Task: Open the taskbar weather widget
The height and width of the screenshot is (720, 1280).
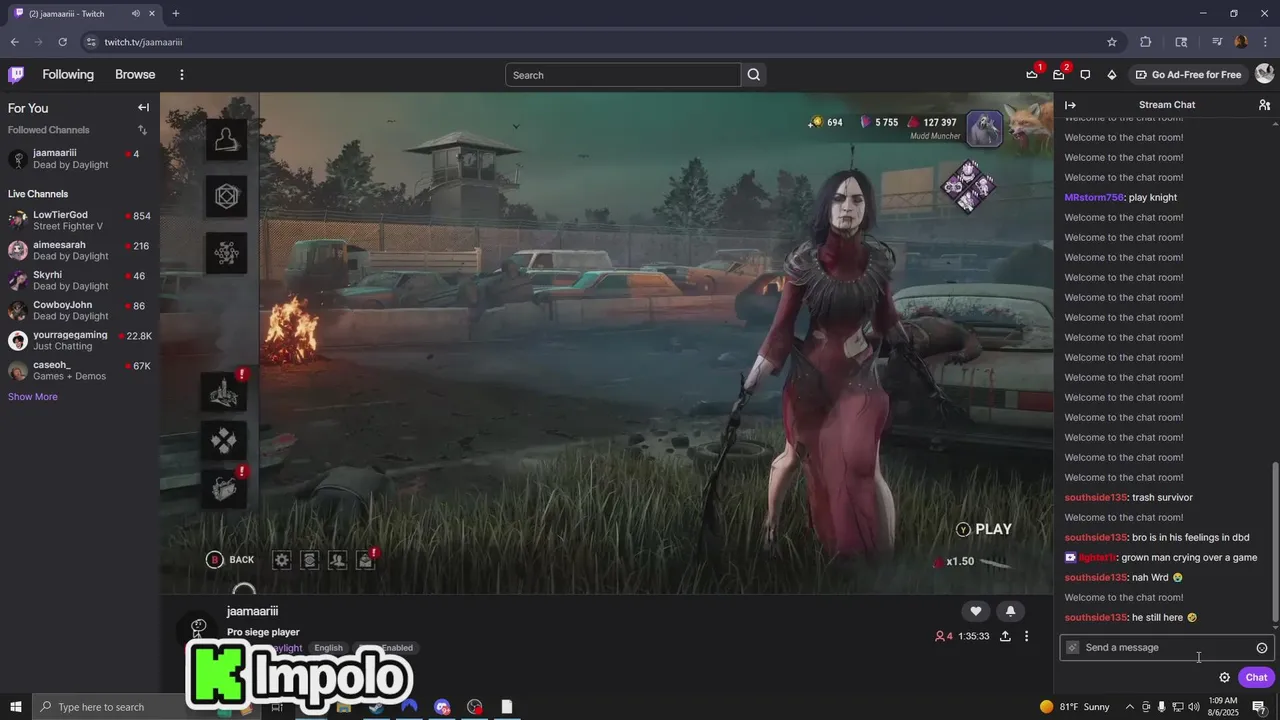Action: 1075,707
